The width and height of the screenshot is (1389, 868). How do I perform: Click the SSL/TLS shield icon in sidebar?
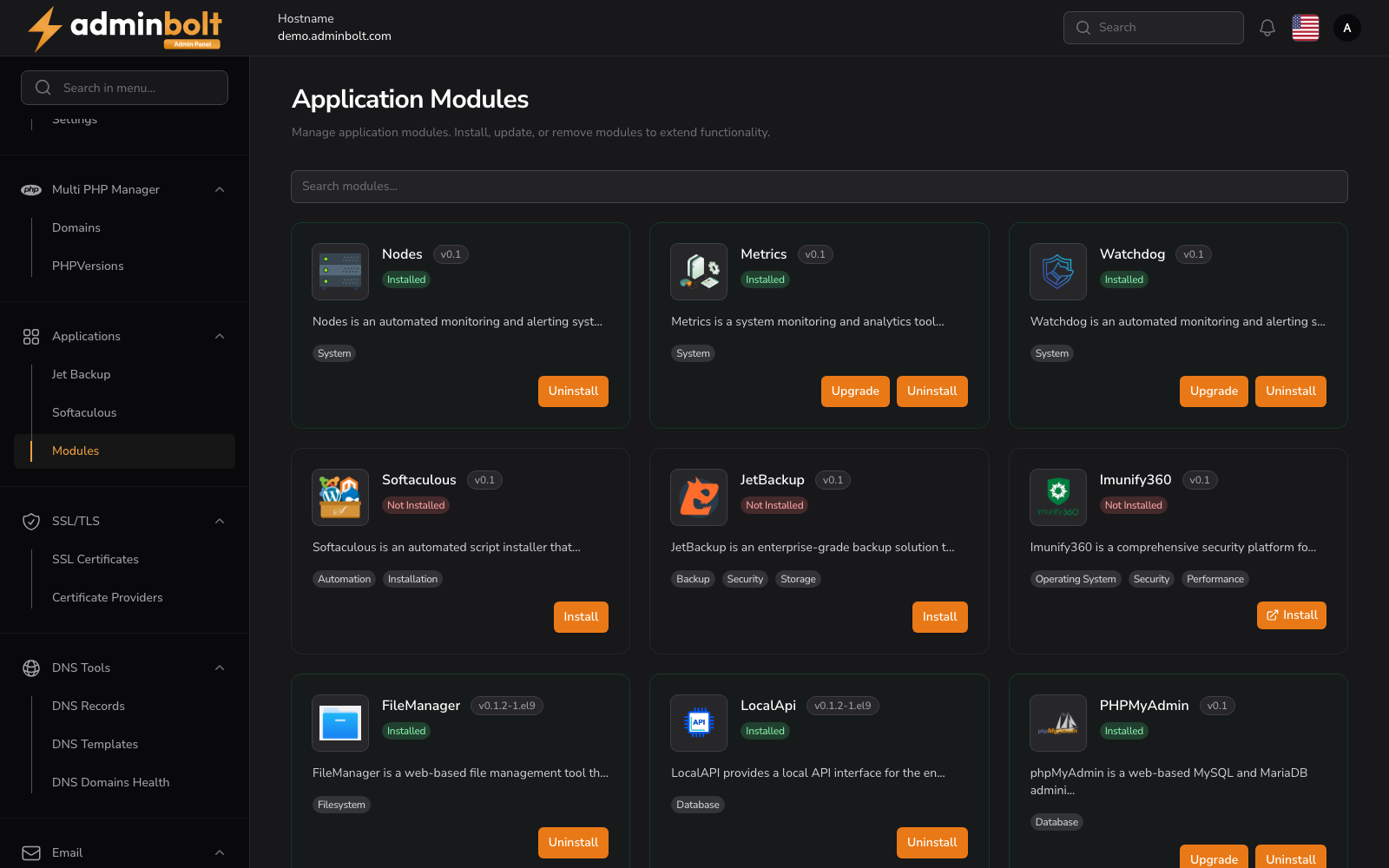(x=31, y=521)
